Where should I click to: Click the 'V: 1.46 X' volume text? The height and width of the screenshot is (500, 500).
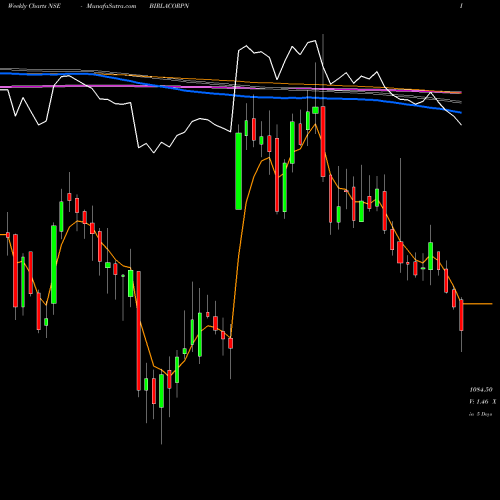(483, 402)
